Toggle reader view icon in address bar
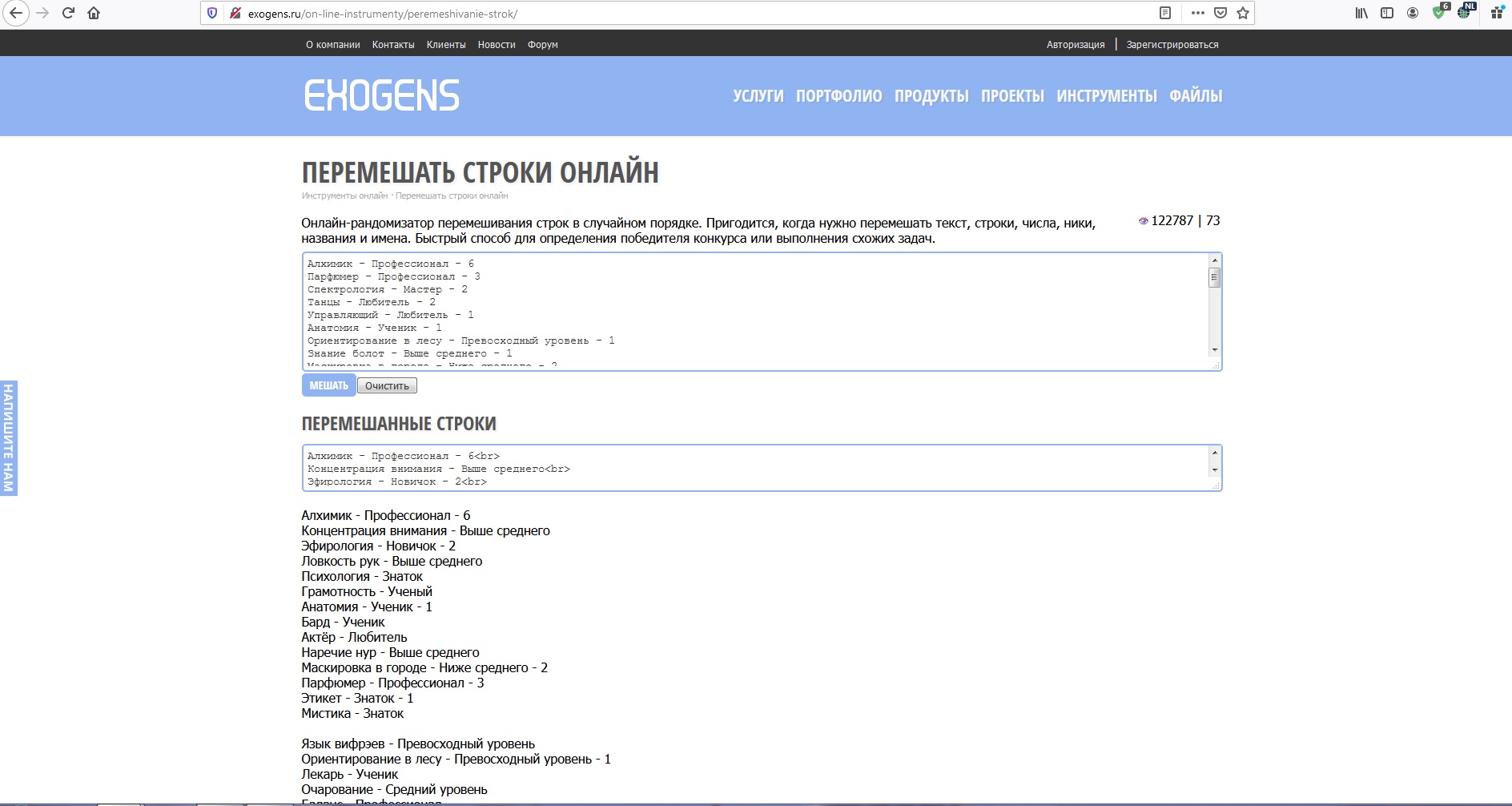The width and height of the screenshot is (1512, 806). (x=1165, y=13)
